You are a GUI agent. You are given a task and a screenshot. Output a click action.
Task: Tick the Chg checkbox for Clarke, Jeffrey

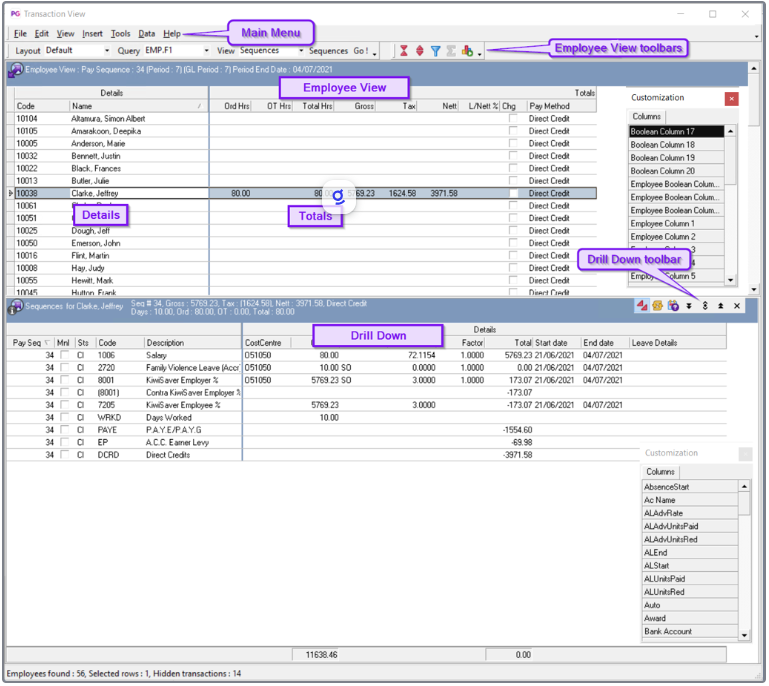(514, 193)
